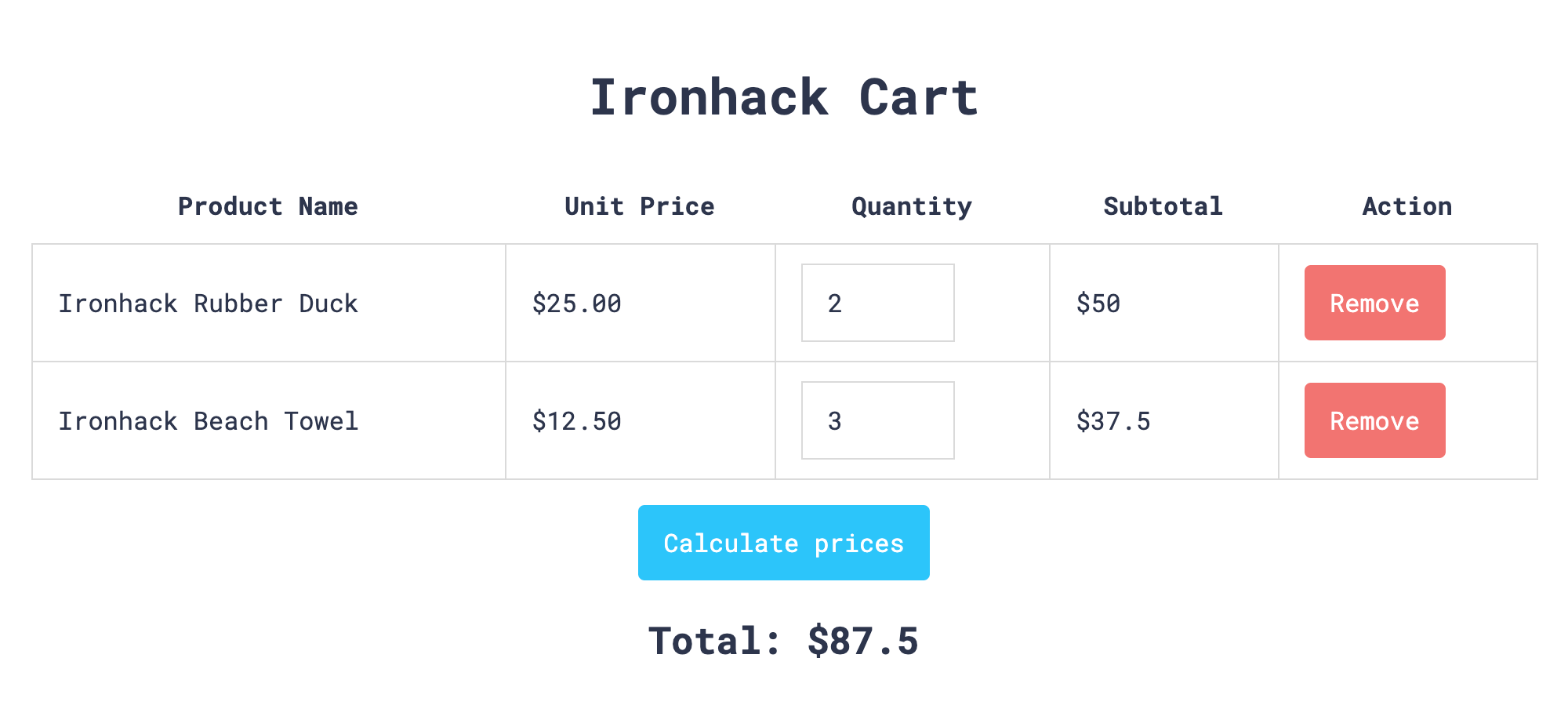1568x709 pixels.
Task: Remove the Ironhack Rubber Duck item
Action: [x=1374, y=303]
